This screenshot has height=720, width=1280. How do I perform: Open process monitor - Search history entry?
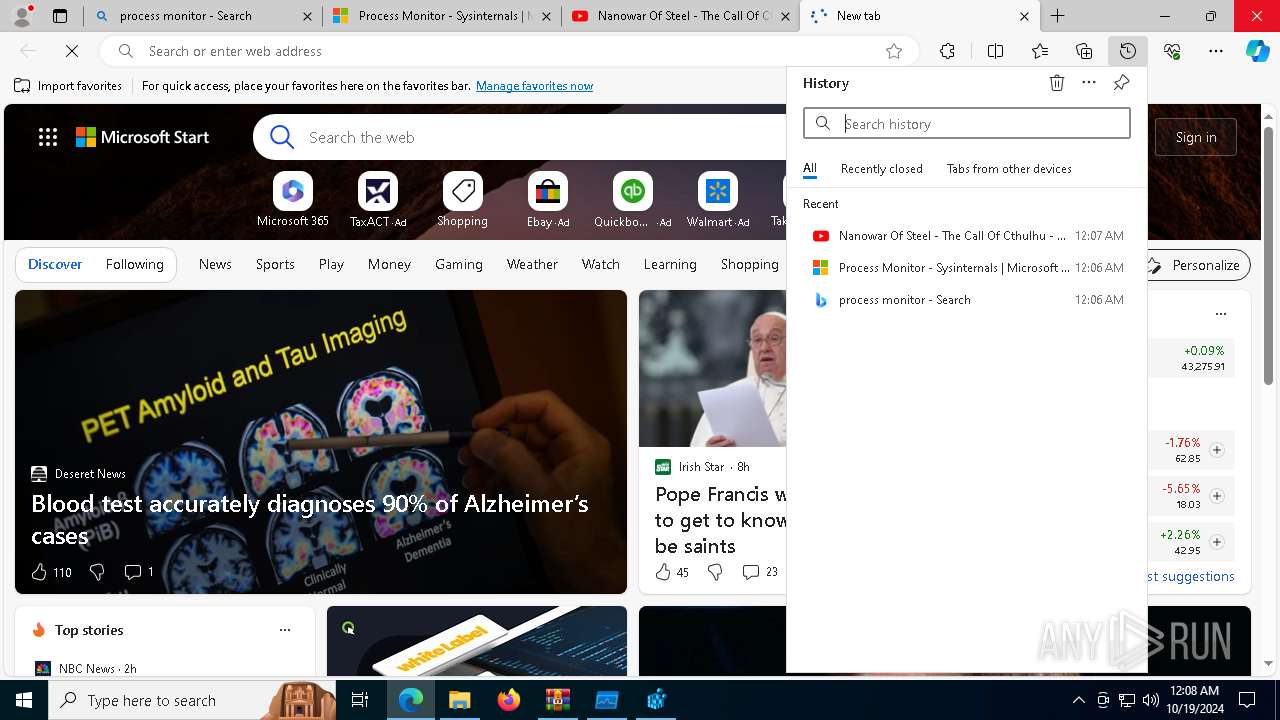point(967,300)
